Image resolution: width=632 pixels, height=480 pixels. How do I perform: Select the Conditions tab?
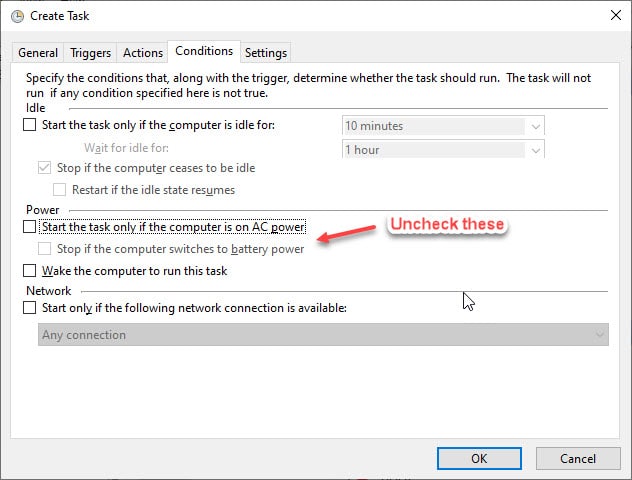point(204,51)
